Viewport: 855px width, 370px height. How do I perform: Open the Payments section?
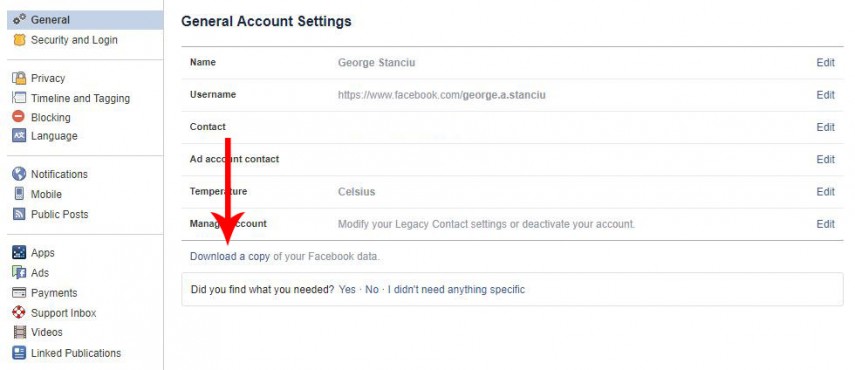[x=54, y=293]
